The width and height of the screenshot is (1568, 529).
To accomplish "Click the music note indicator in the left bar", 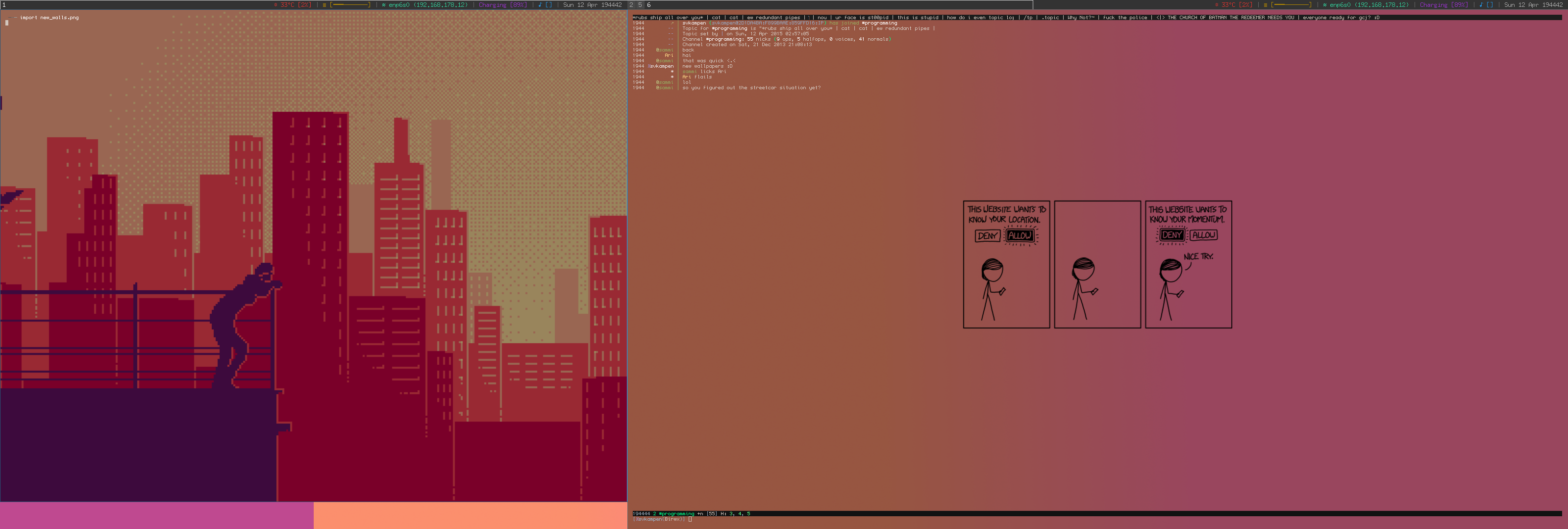I will click(545, 5).
